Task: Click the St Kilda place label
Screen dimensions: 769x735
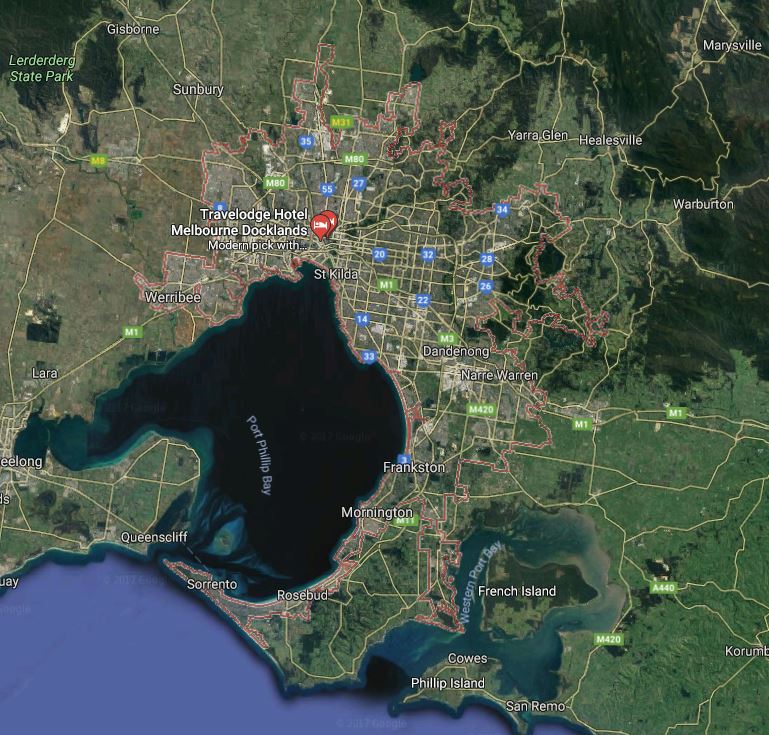Action: [x=334, y=274]
